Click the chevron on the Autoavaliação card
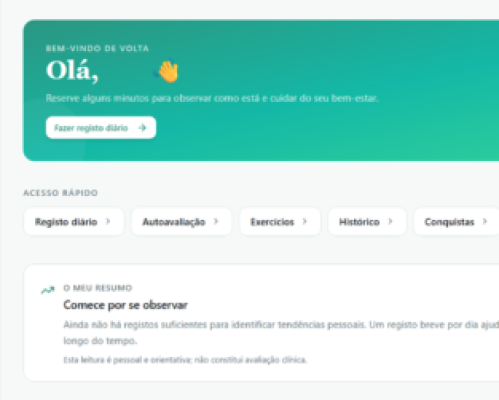 (216, 221)
